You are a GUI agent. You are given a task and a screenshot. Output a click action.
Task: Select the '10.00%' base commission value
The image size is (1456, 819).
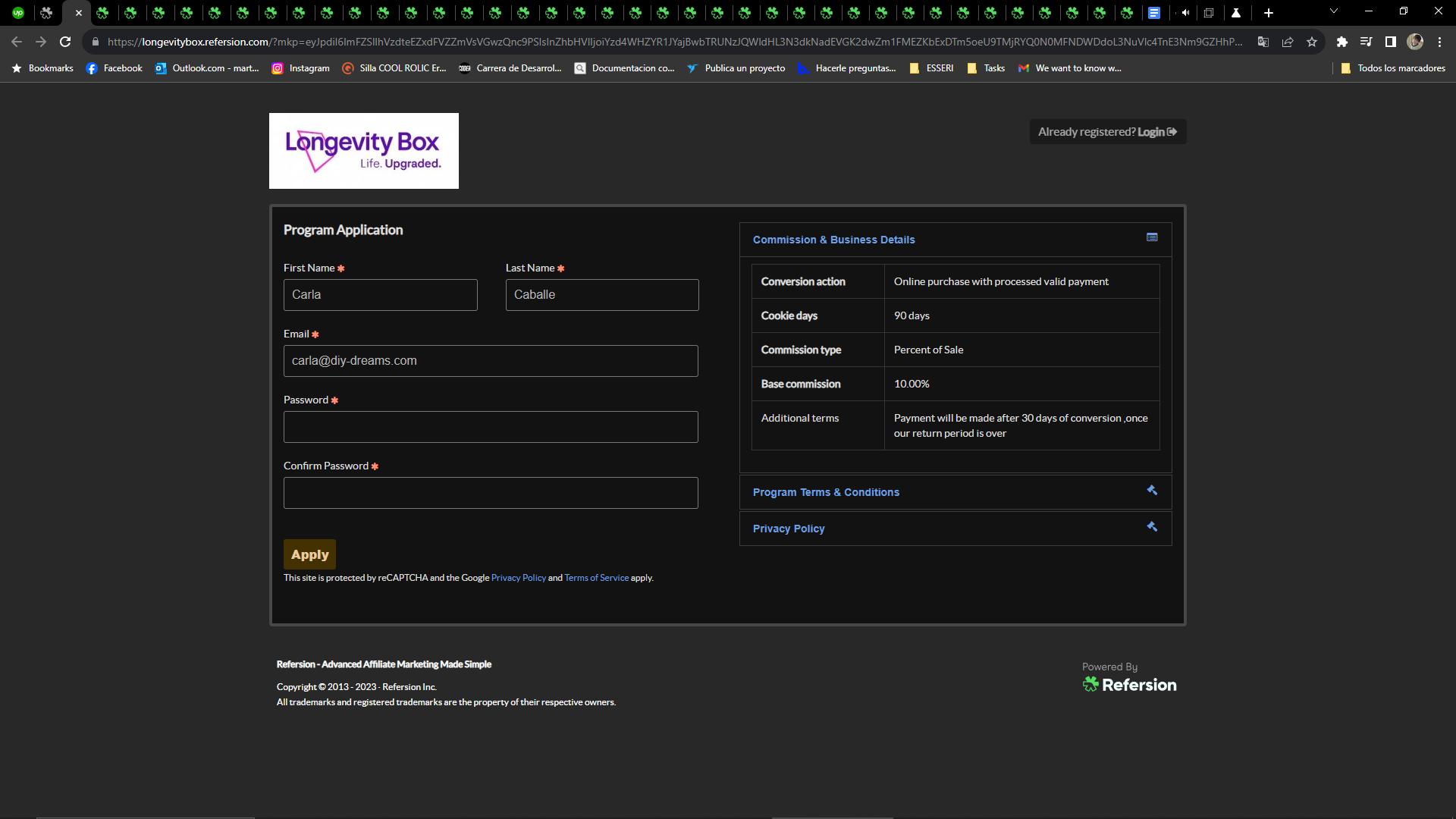click(x=912, y=384)
